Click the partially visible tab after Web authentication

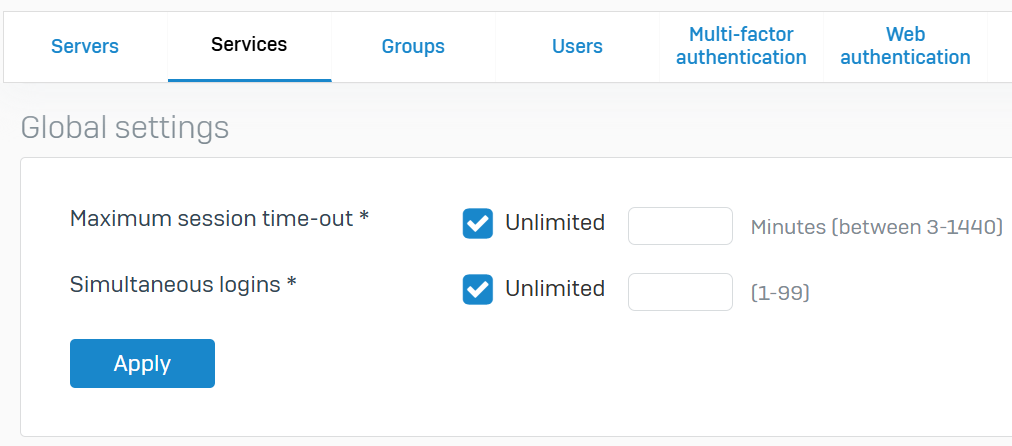pyautogui.click(x=1000, y=46)
